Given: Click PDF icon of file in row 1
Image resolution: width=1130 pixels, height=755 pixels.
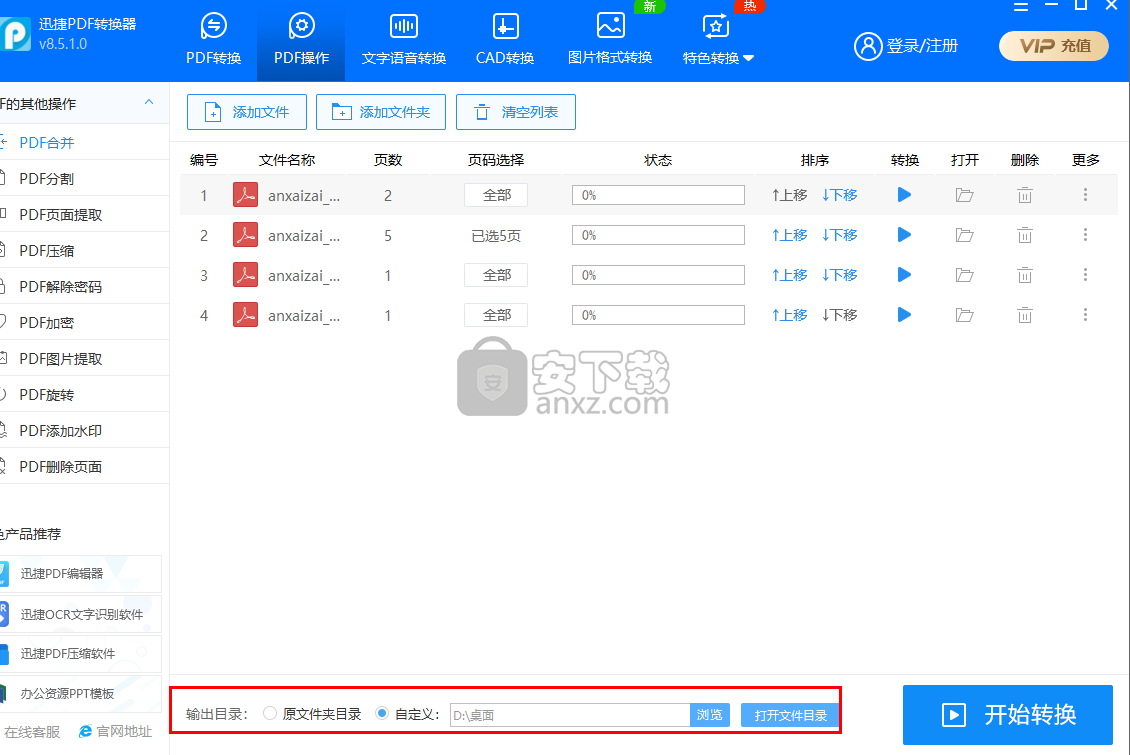Looking at the screenshot, I should click(246, 195).
